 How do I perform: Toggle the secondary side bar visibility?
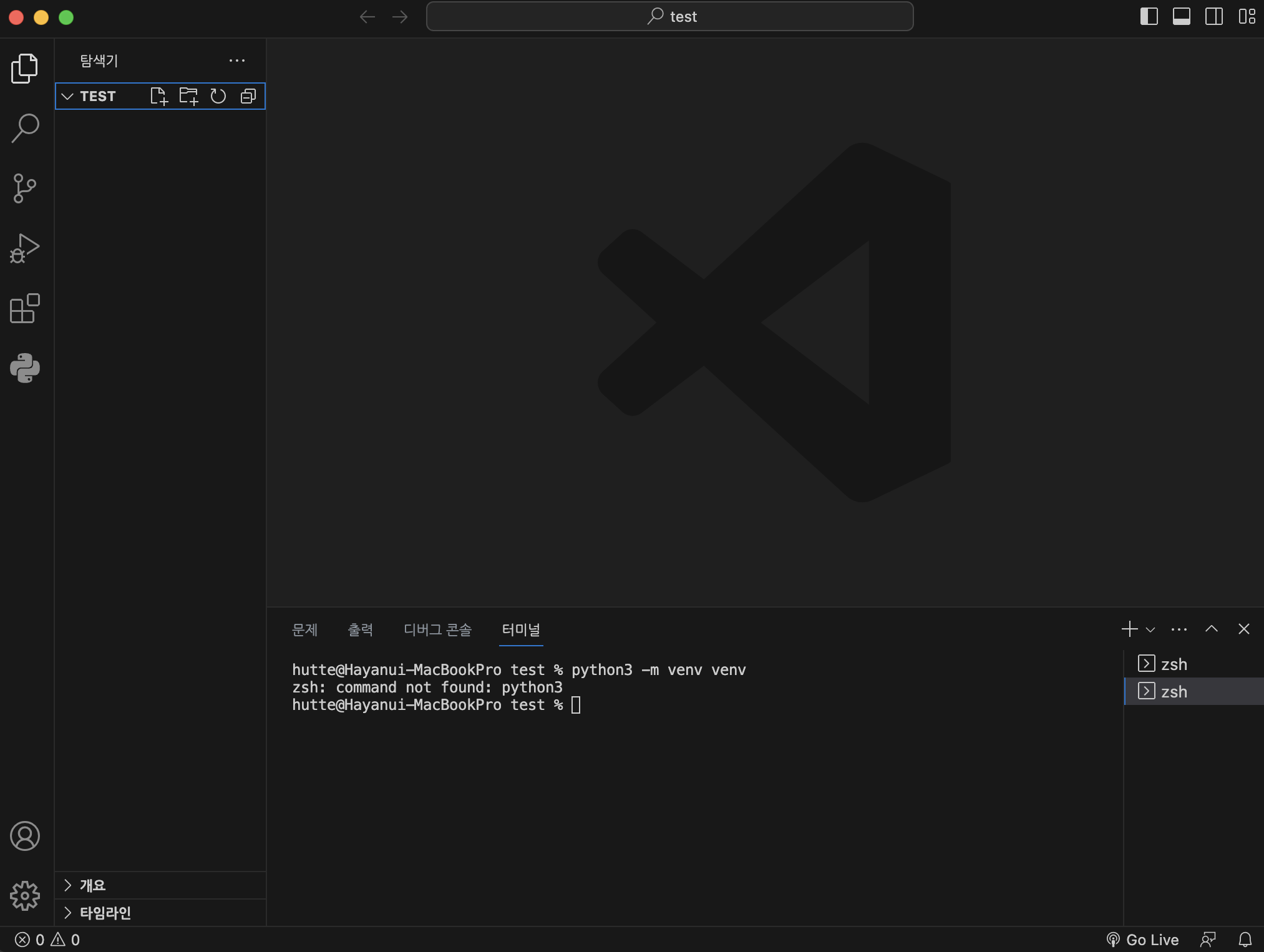coord(1214,17)
